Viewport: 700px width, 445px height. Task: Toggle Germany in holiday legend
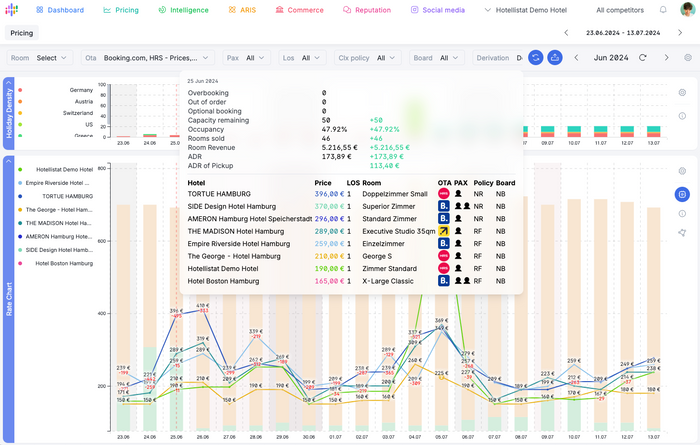[x=56, y=90]
